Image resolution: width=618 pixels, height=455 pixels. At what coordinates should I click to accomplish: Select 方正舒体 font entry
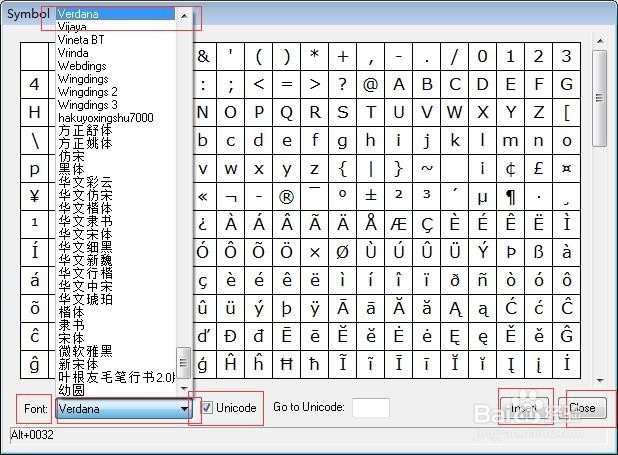tap(116, 131)
